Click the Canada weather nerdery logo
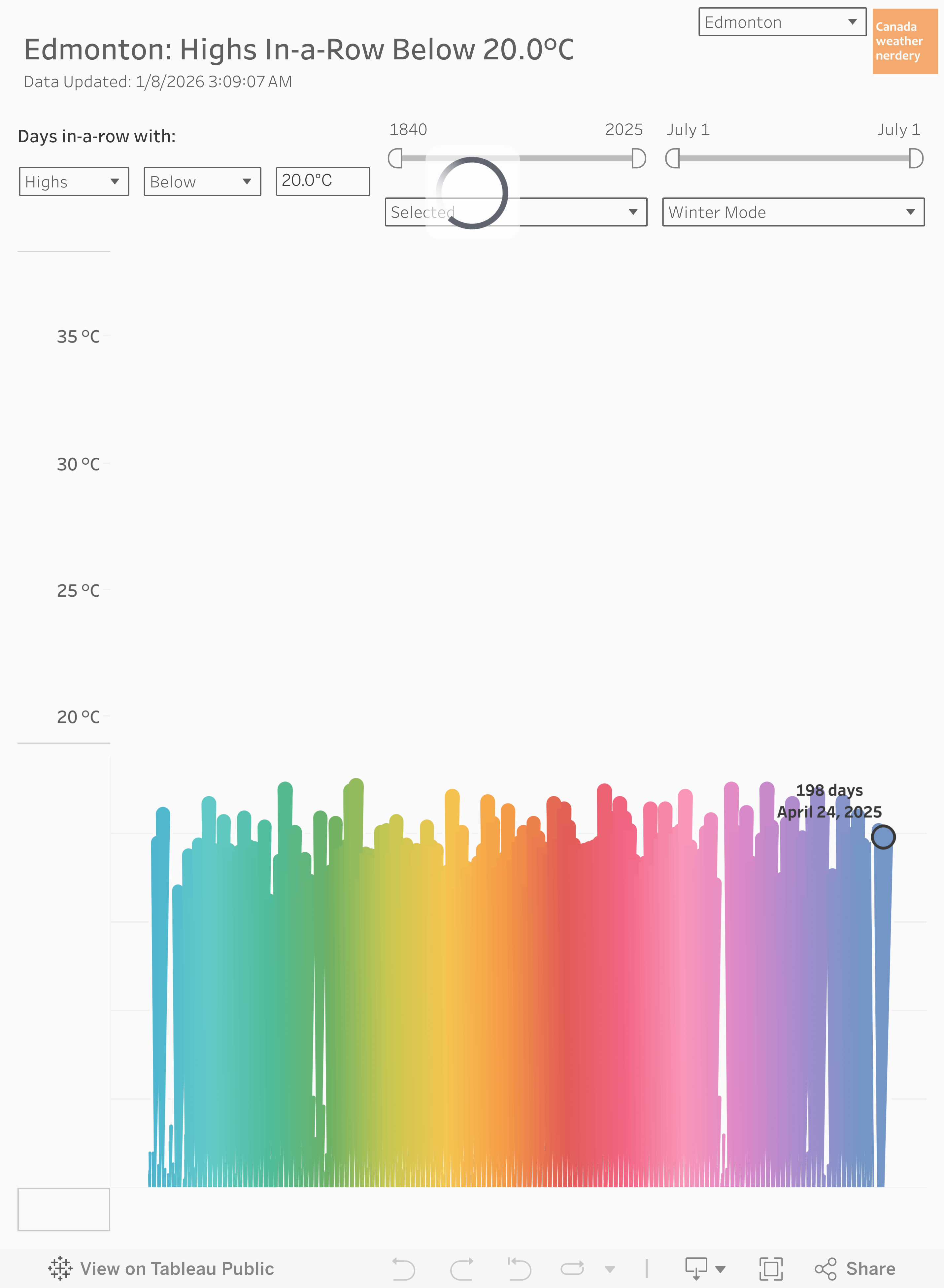The width and height of the screenshot is (944, 1288). point(905,41)
